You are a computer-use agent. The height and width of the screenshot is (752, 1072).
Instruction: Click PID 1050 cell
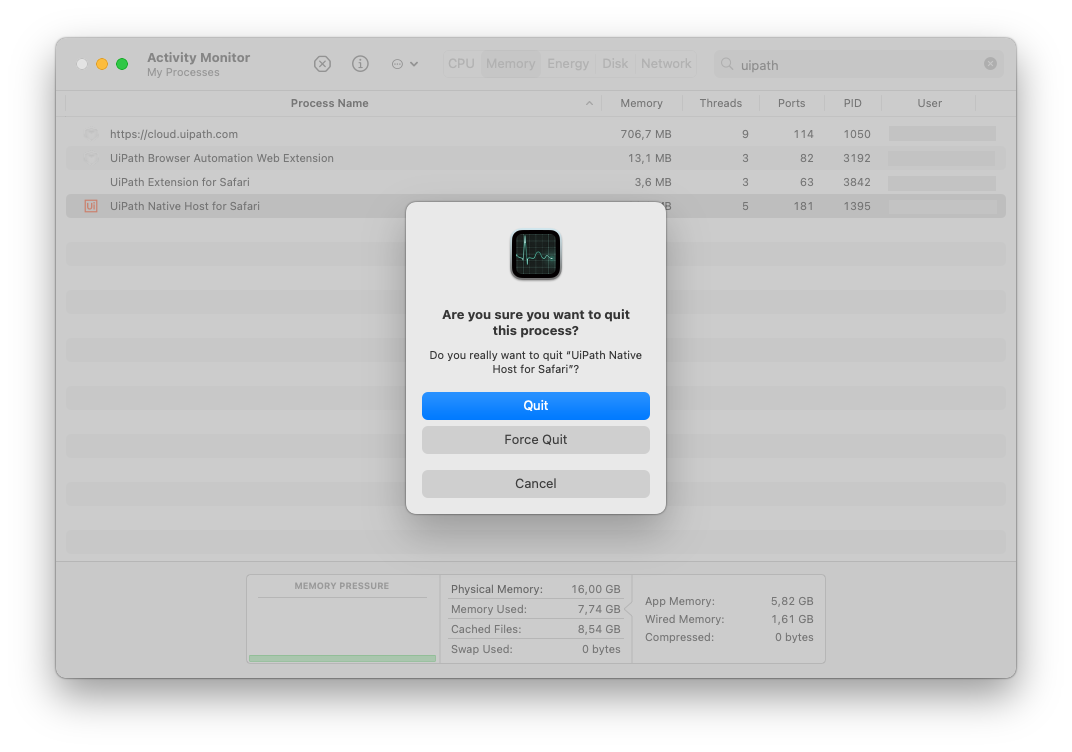(x=857, y=134)
